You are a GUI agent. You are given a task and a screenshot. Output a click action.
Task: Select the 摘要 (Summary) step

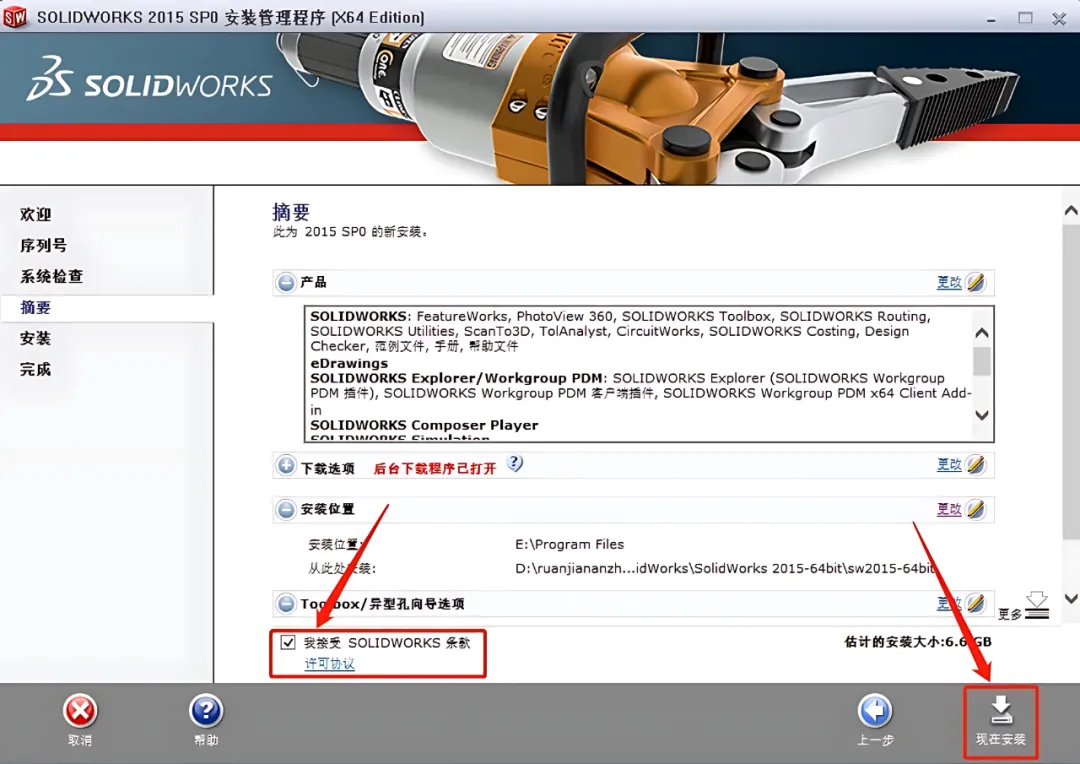(x=36, y=307)
